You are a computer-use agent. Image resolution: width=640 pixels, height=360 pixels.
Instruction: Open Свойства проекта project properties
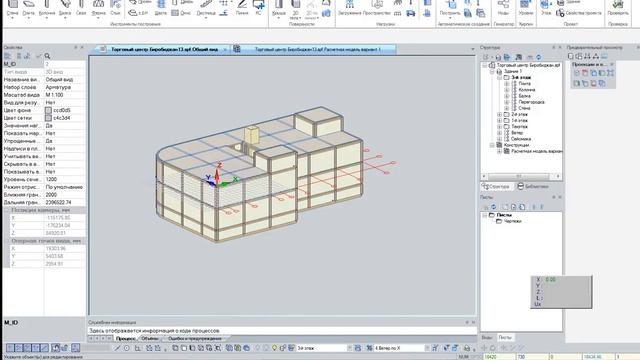coord(579,13)
